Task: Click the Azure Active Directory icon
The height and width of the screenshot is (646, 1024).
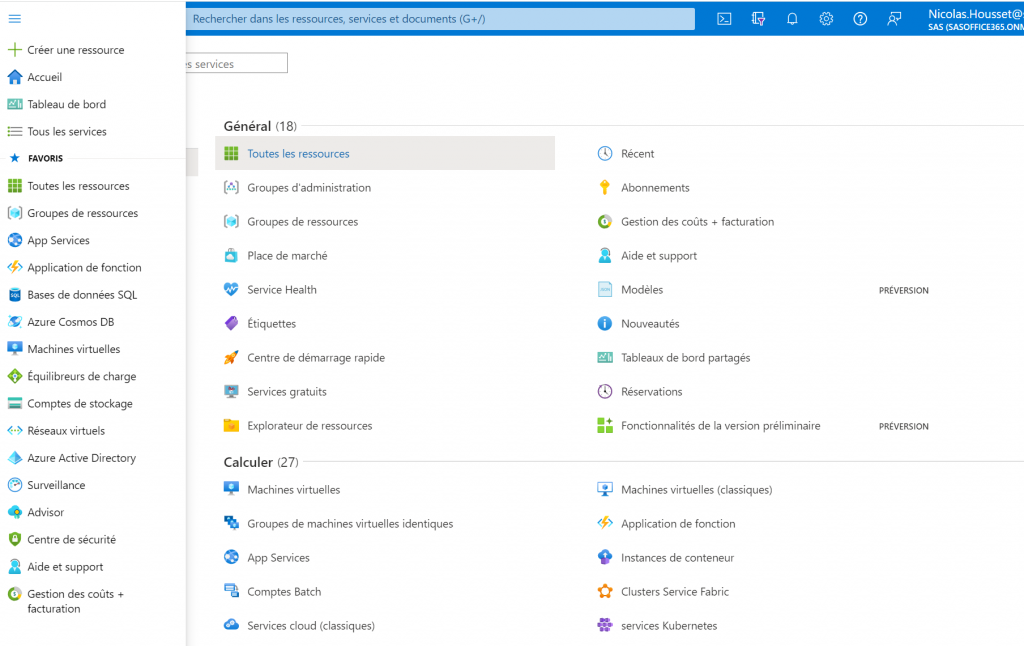Action: (14, 459)
